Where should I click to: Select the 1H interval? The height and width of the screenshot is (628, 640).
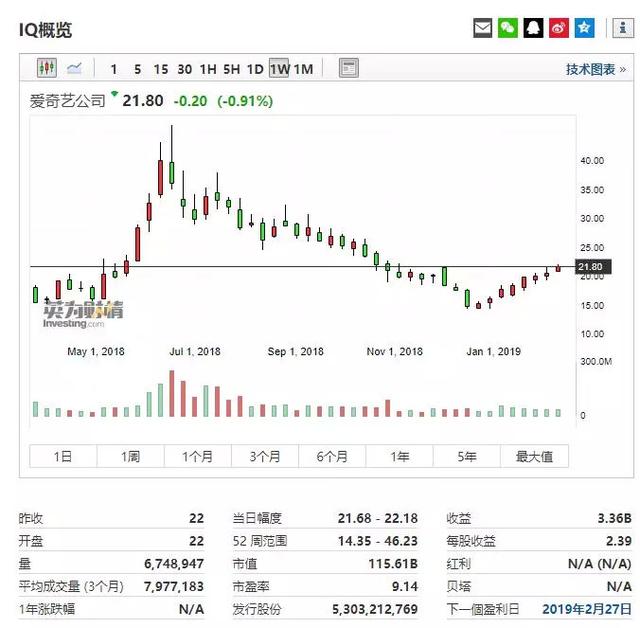pyautogui.click(x=208, y=69)
